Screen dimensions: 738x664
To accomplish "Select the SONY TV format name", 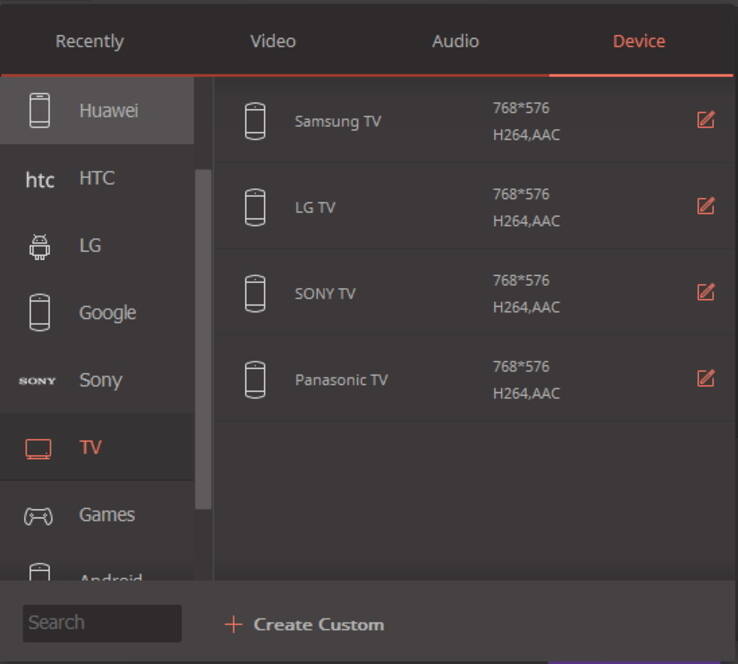I will pyautogui.click(x=325, y=294).
